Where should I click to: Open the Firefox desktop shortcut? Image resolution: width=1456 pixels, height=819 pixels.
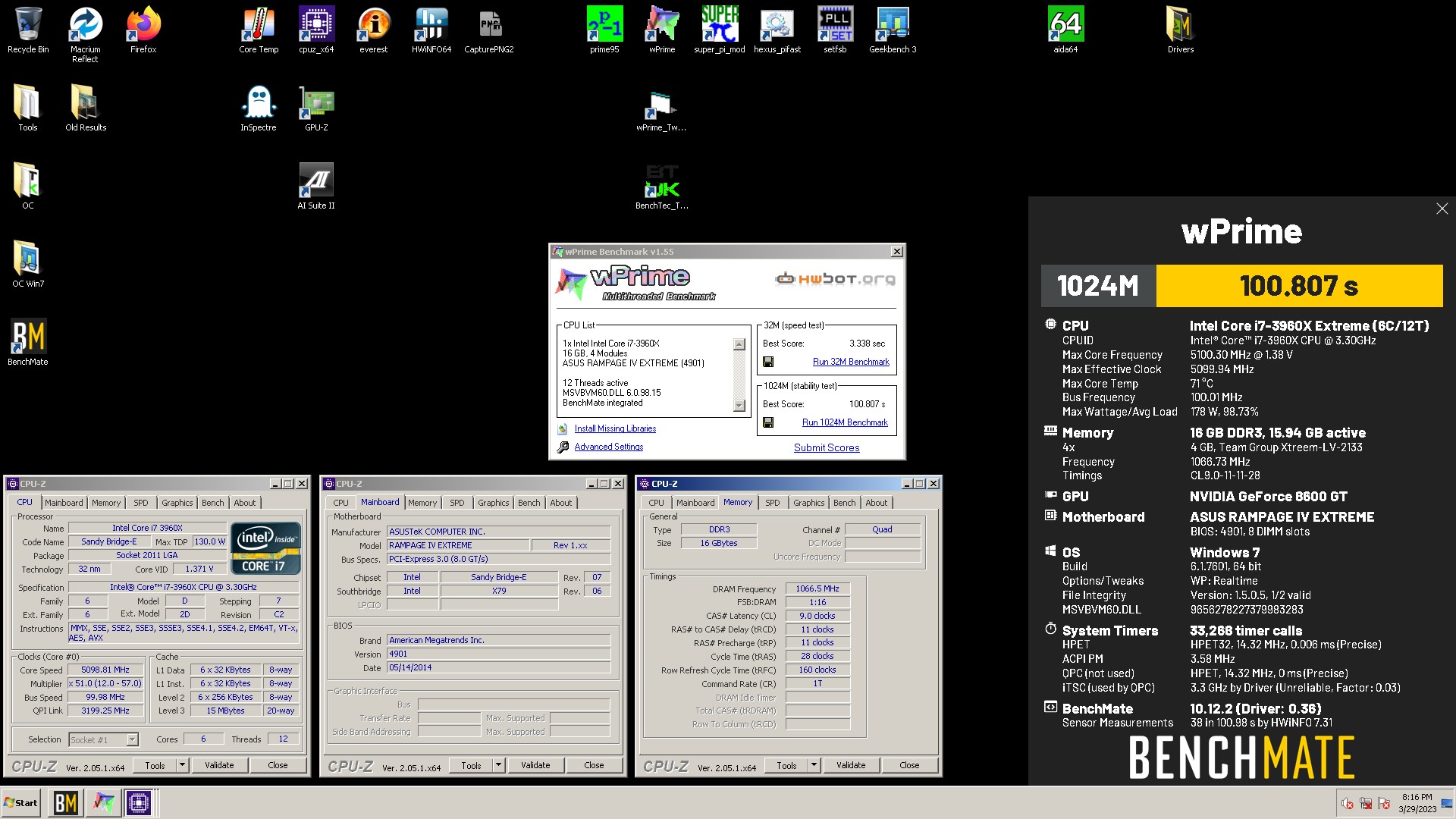143,30
